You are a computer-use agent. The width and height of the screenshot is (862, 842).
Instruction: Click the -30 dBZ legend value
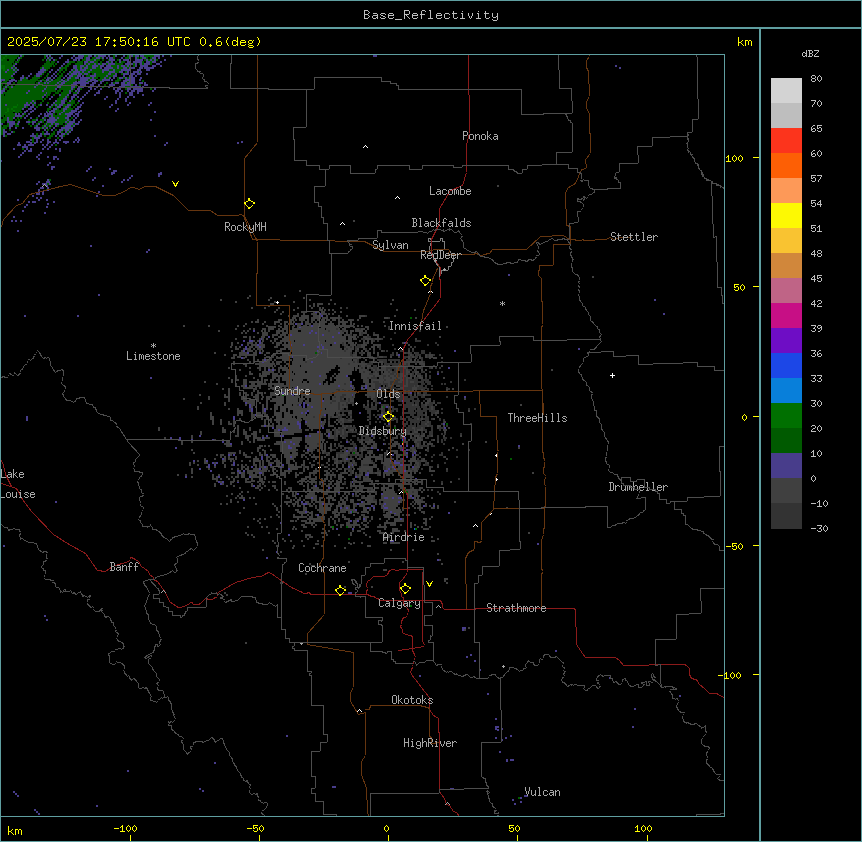(819, 528)
